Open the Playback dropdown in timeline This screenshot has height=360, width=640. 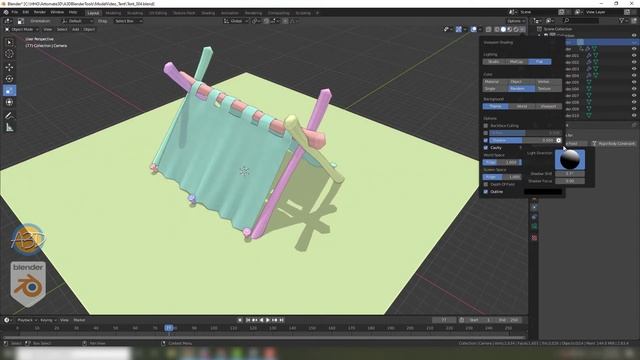(x=27, y=320)
